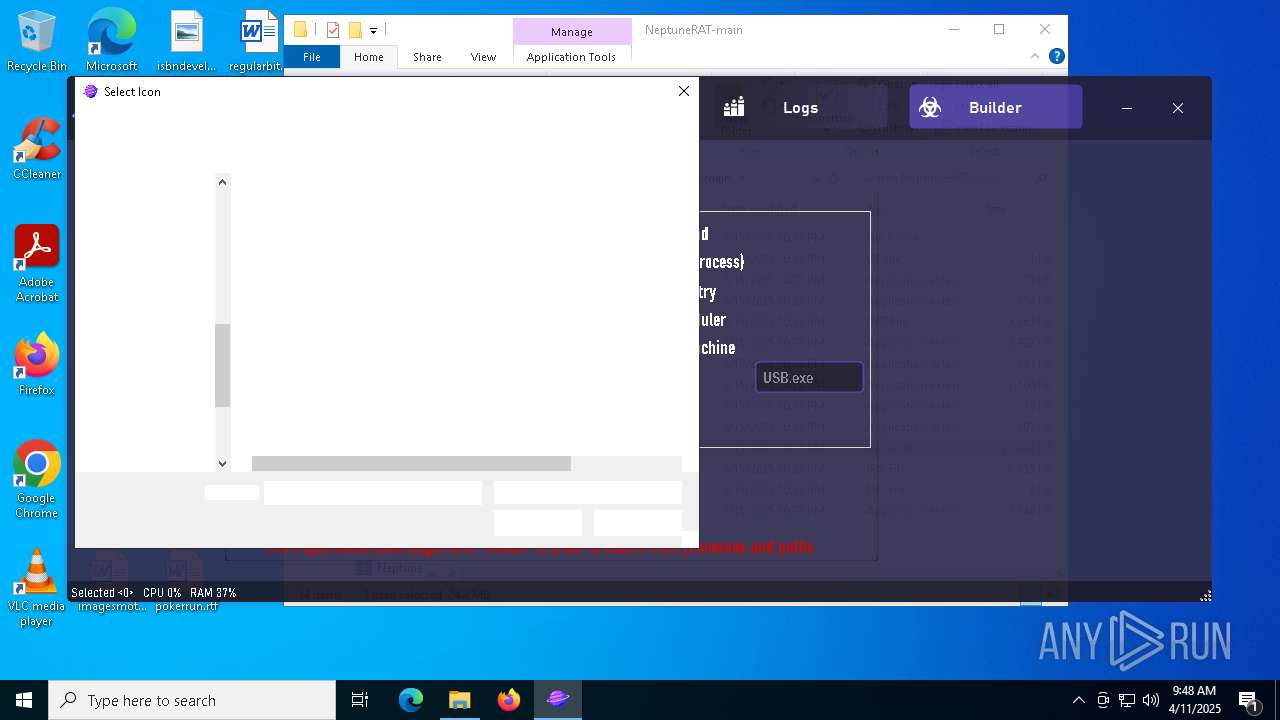Open Firefox from the taskbar
The image size is (1280, 720).
point(509,700)
